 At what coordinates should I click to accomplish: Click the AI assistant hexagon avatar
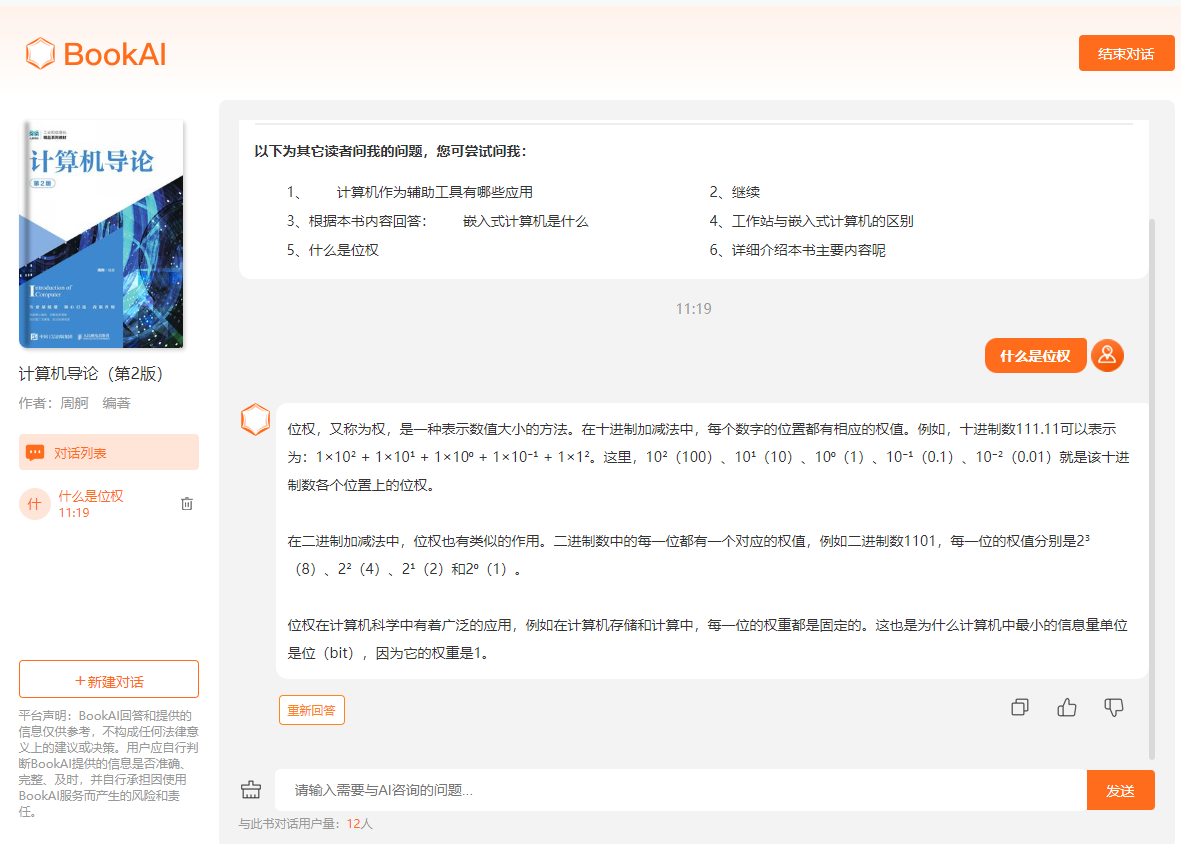[256, 419]
